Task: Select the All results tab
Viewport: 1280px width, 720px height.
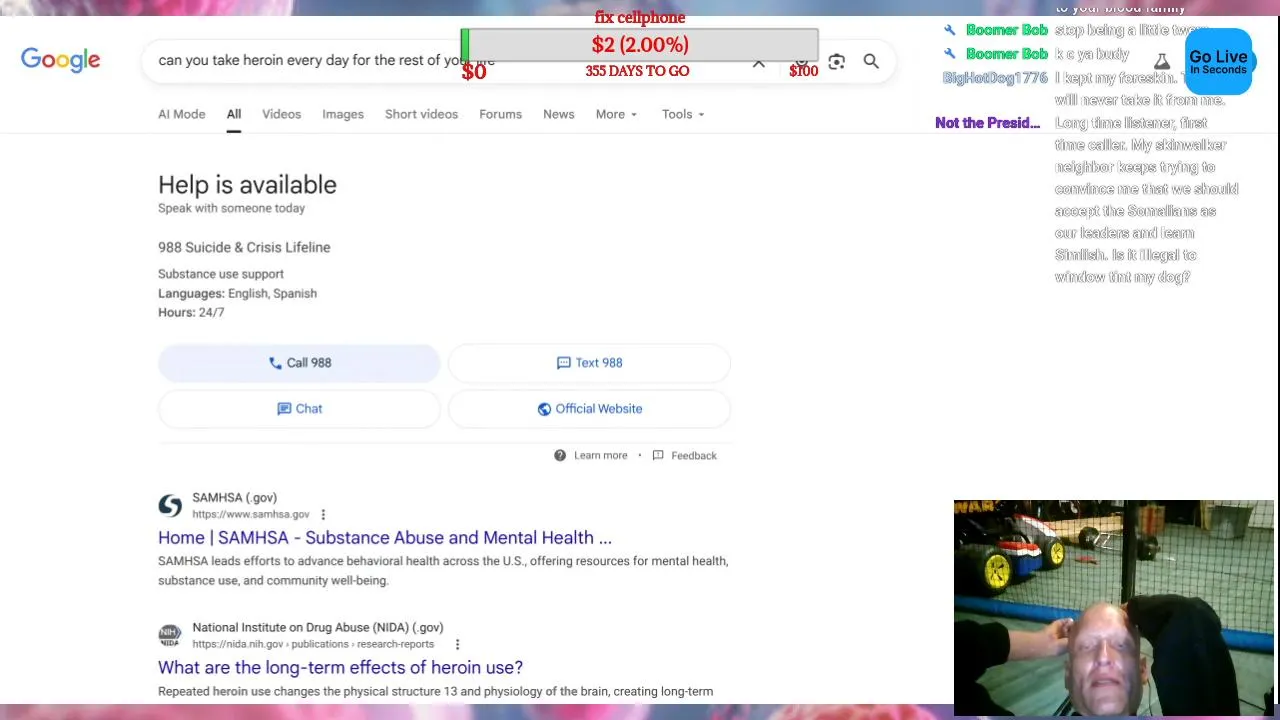Action: coord(233,114)
